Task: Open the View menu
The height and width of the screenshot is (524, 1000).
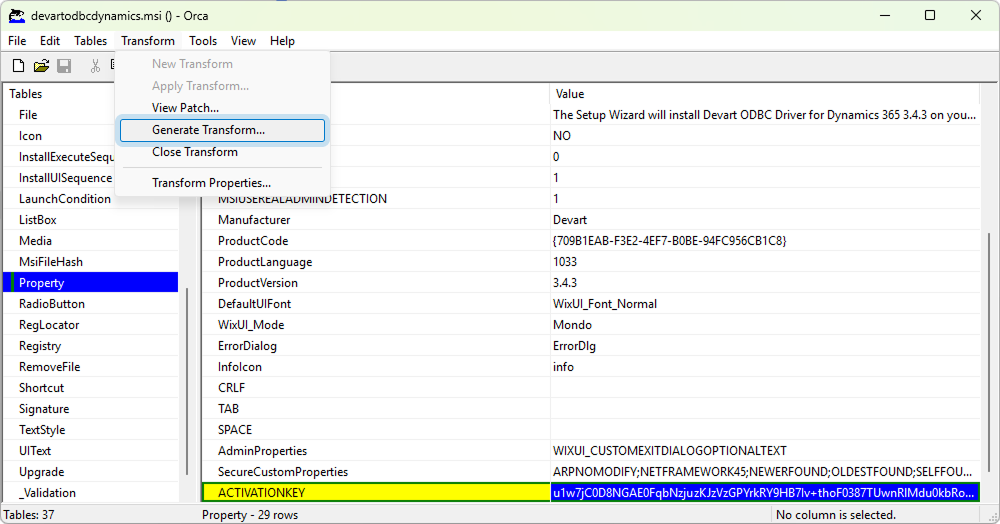Action: tap(243, 41)
